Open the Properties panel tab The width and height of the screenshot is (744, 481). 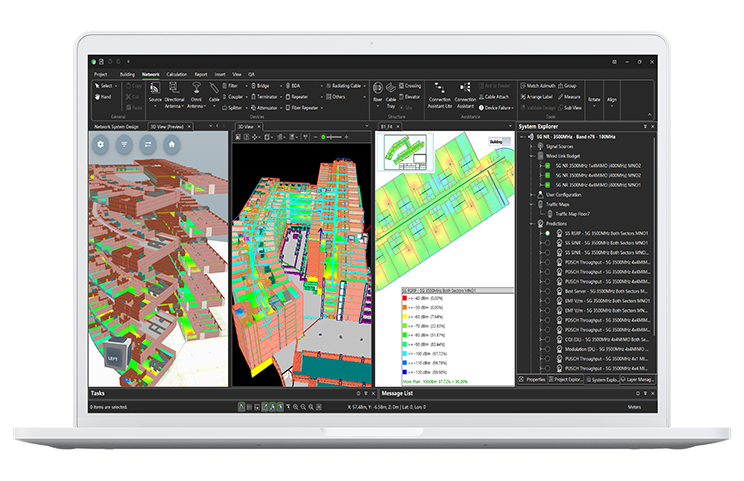(532, 379)
